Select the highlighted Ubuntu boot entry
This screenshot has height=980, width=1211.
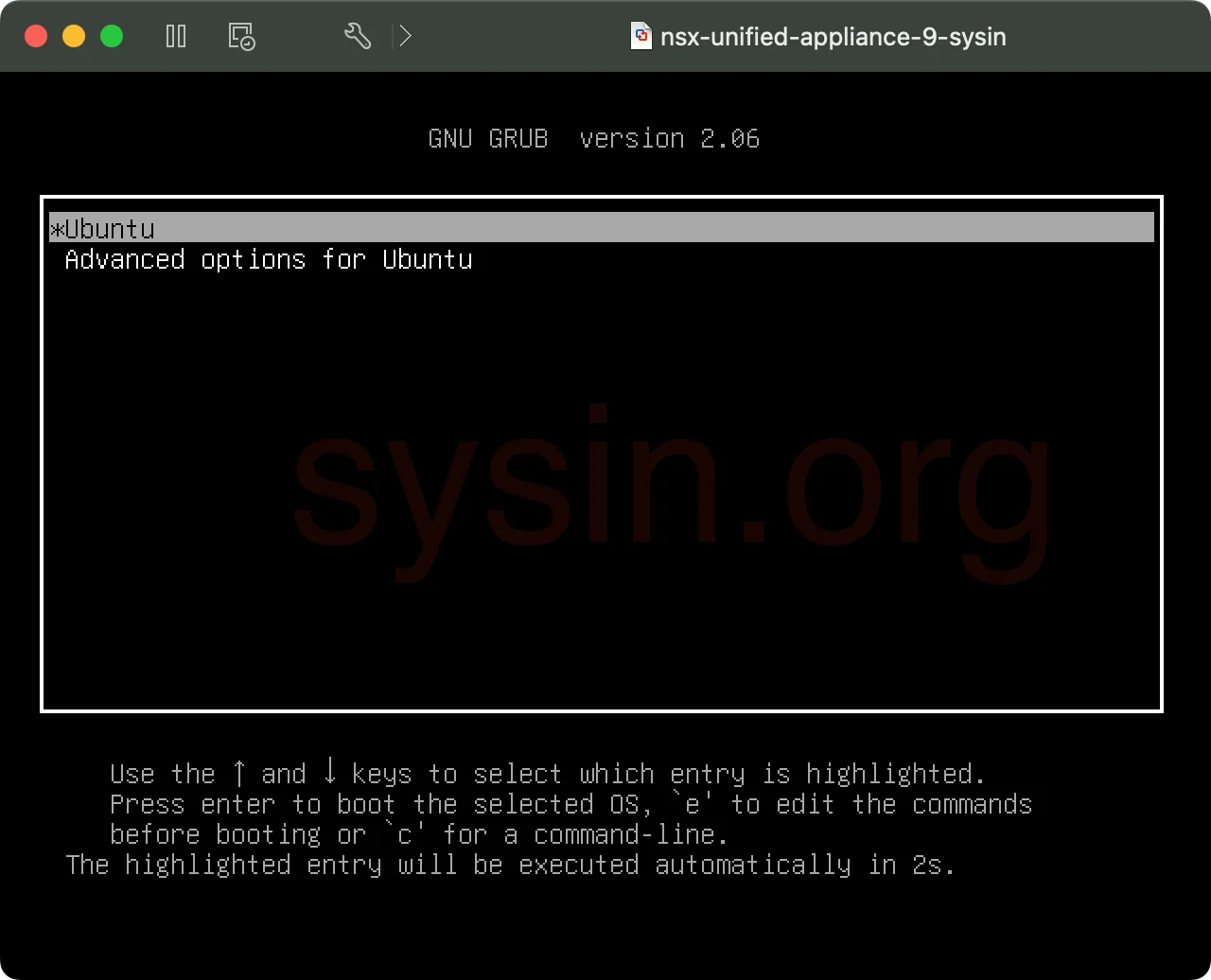(x=602, y=228)
